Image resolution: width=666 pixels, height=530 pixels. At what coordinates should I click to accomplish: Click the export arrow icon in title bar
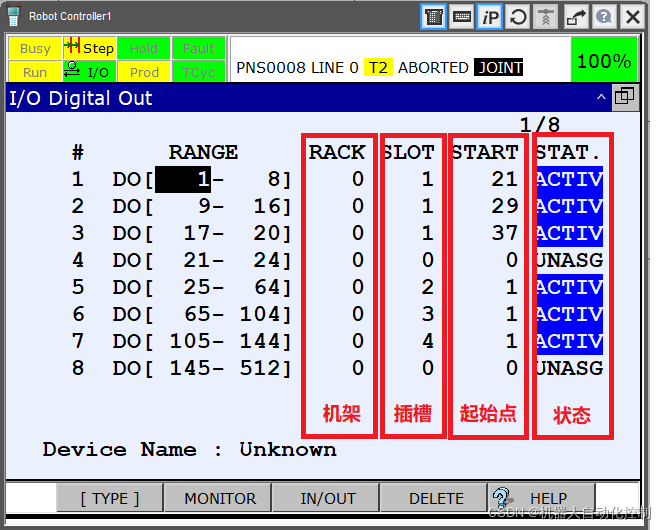coord(576,17)
